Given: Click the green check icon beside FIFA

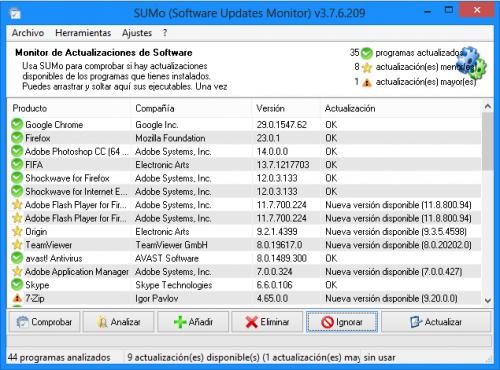Looking at the screenshot, I should point(17,164).
